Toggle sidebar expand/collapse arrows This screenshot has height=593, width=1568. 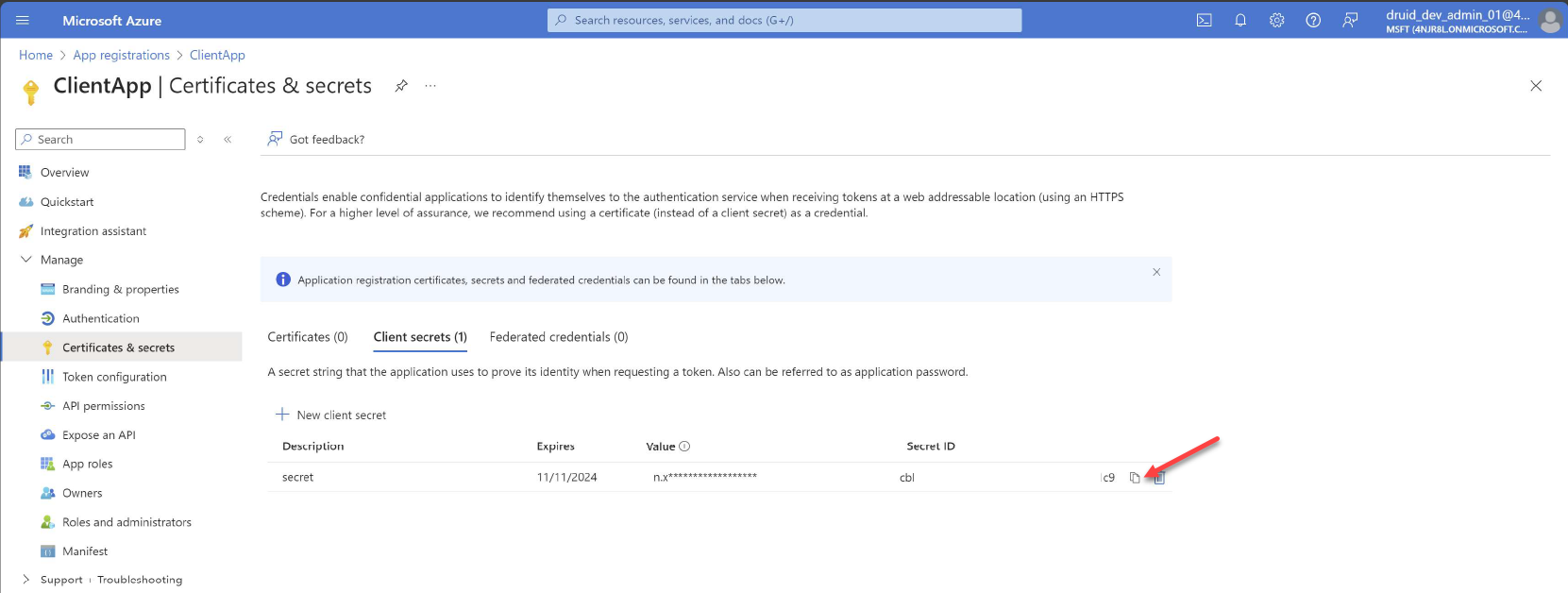(x=200, y=139)
